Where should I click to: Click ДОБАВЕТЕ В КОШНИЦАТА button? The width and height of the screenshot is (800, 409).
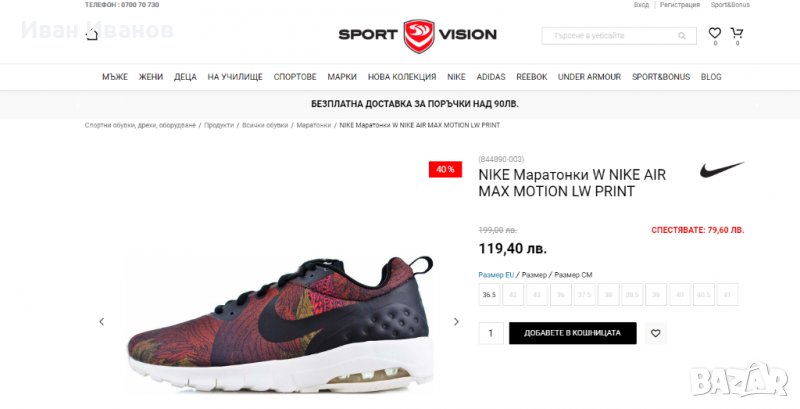point(572,333)
